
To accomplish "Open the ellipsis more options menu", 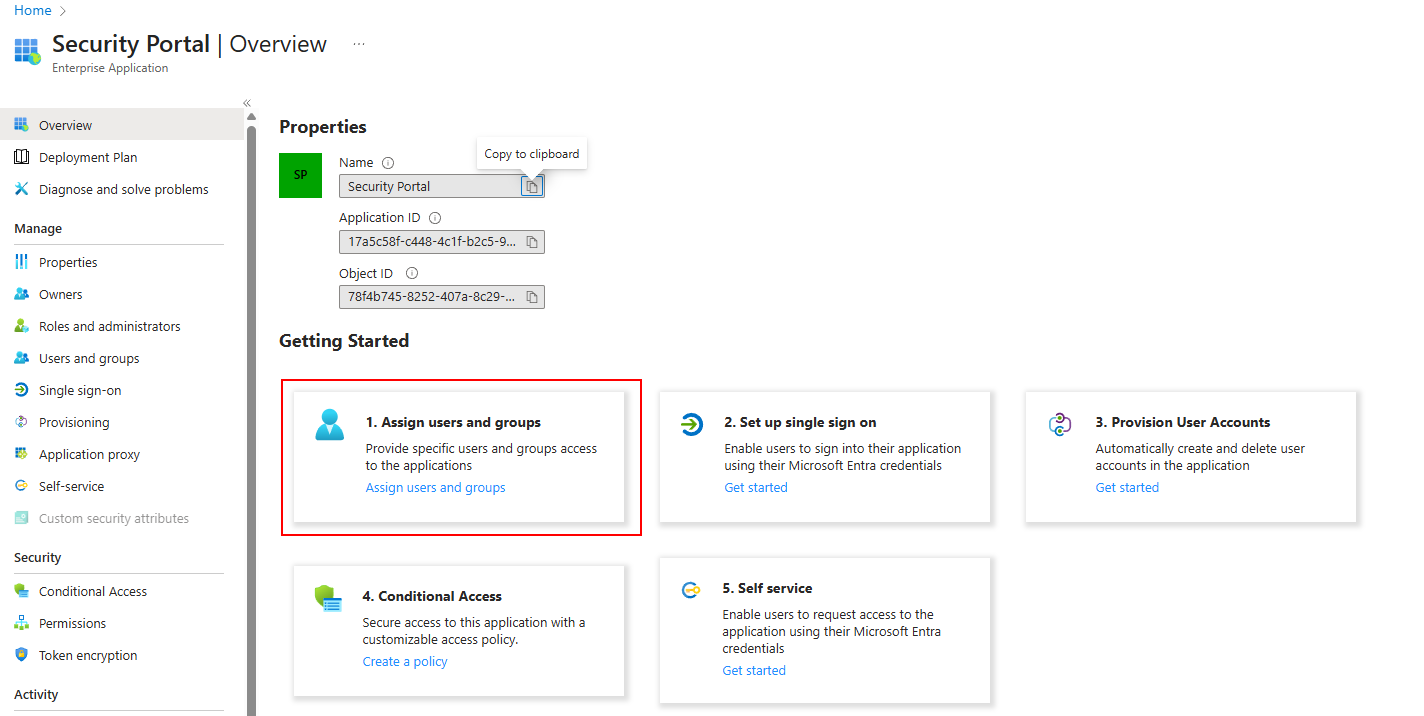I will click(x=359, y=44).
